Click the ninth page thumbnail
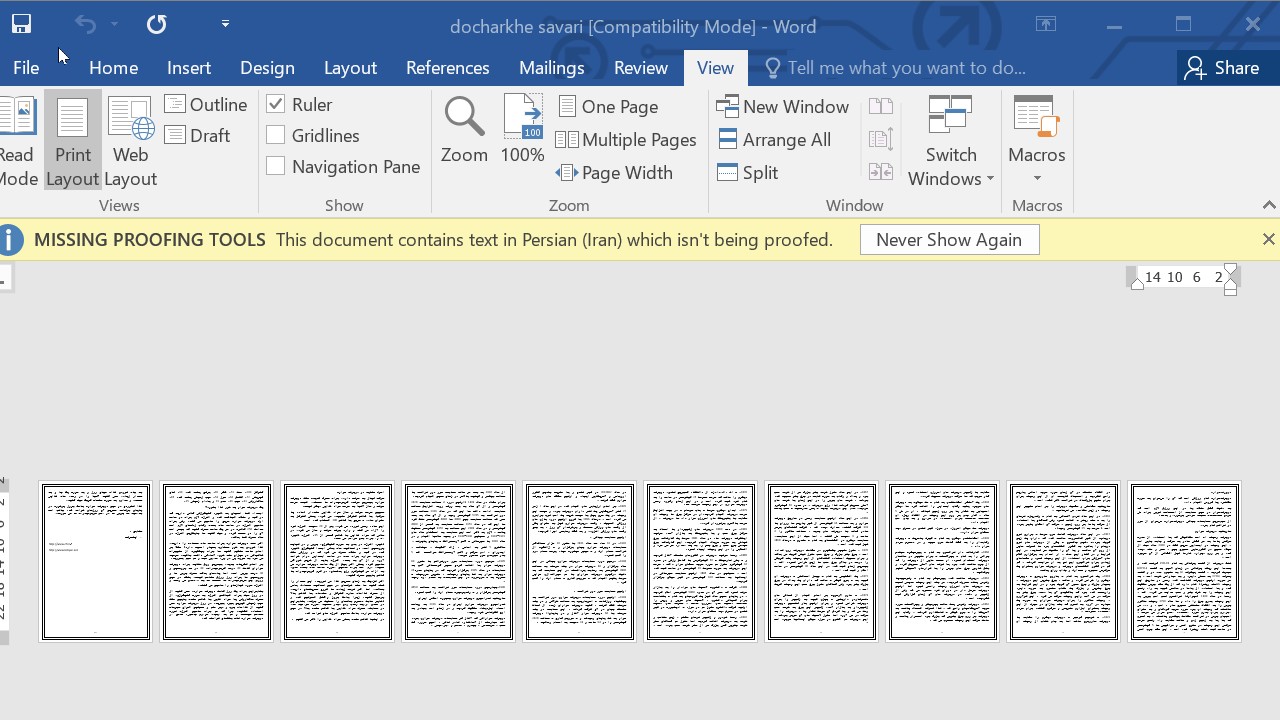Screen dimensions: 1280x720 pos(1064,562)
